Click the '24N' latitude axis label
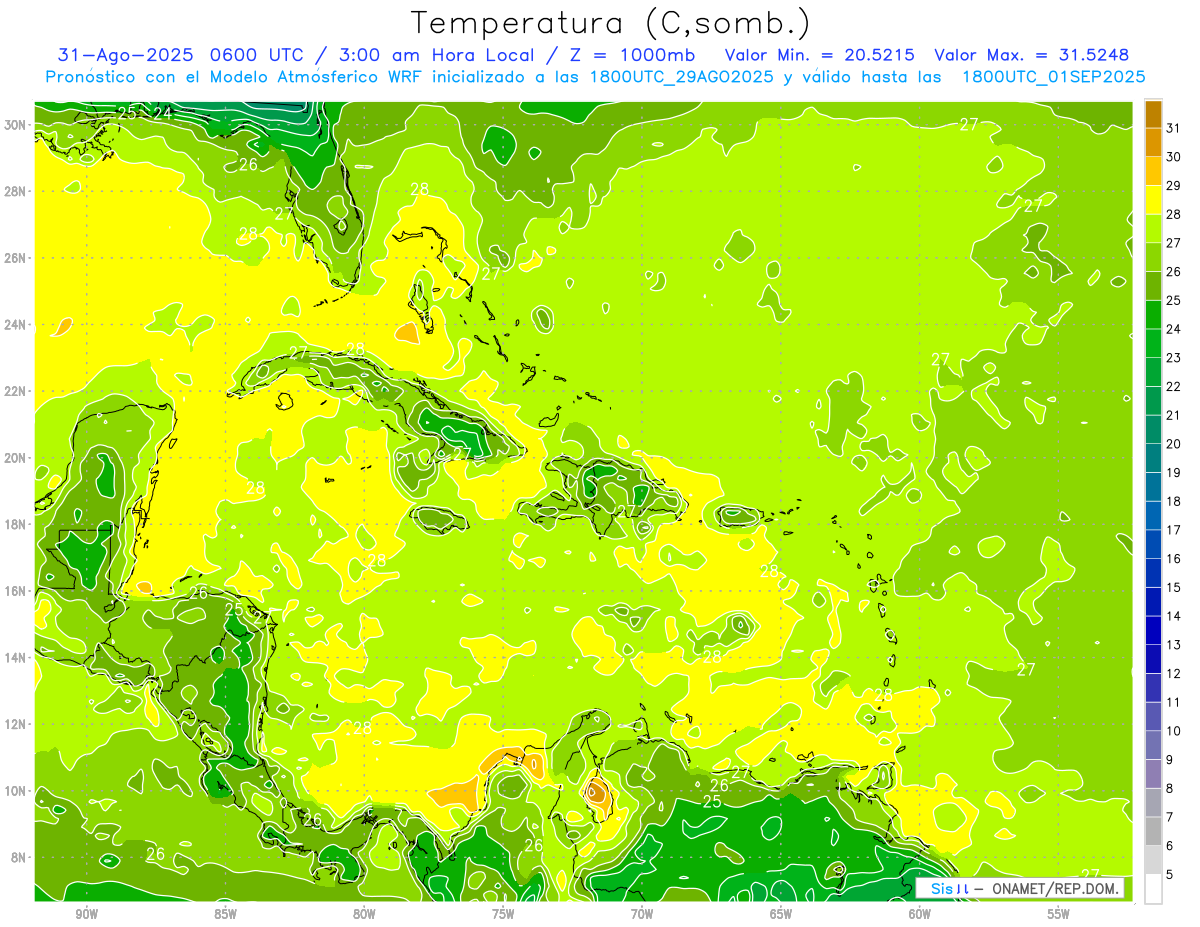The width and height of the screenshot is (1200, 927). (16, 325)
